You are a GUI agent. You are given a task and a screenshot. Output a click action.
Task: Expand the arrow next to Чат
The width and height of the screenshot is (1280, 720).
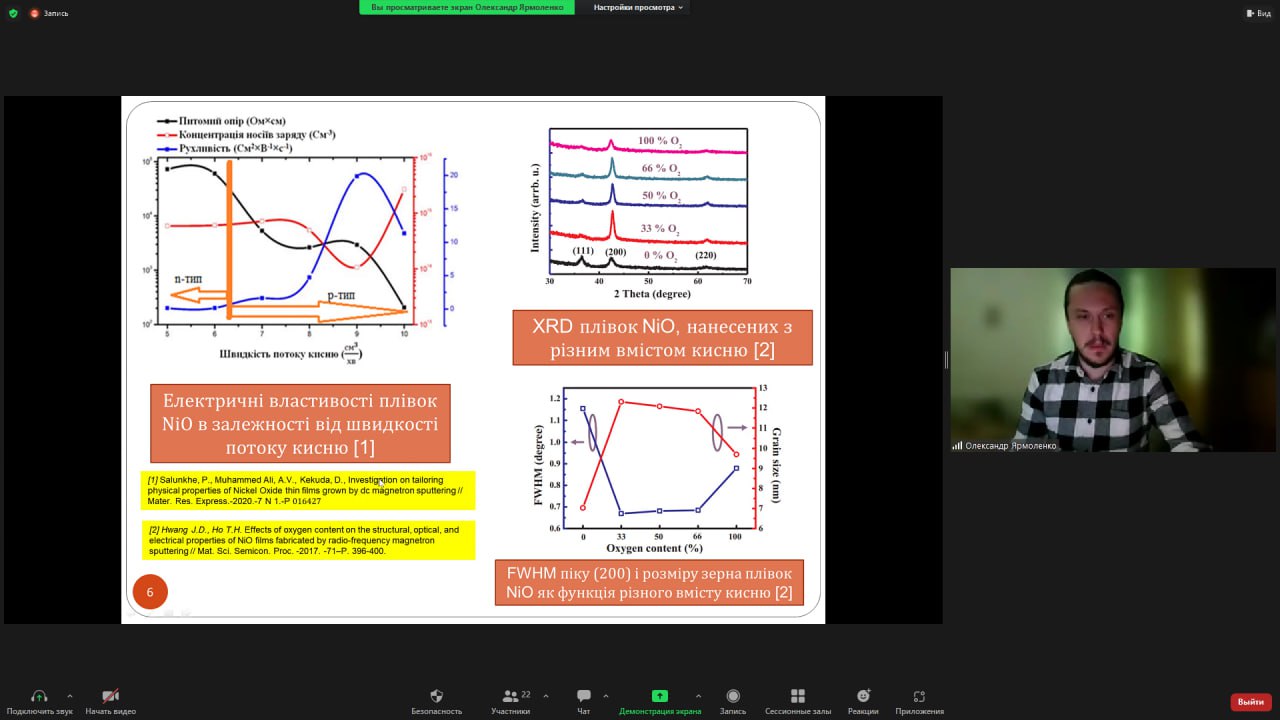606,696
